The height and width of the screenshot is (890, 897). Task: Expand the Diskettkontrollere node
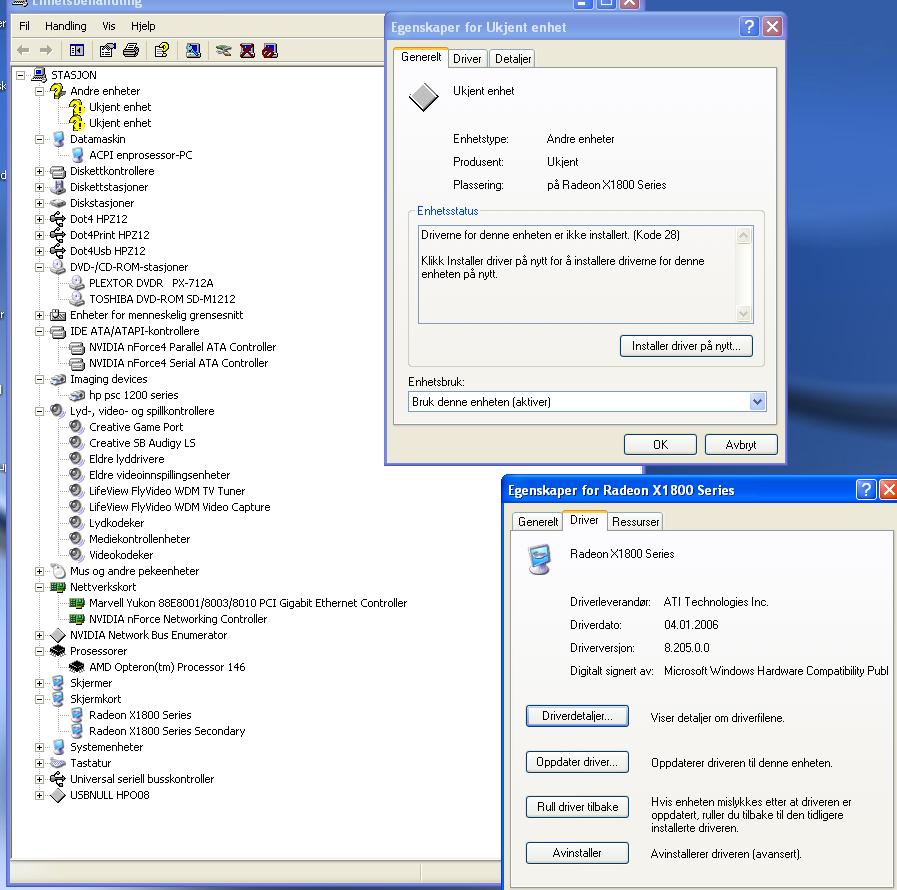[40, 171]
